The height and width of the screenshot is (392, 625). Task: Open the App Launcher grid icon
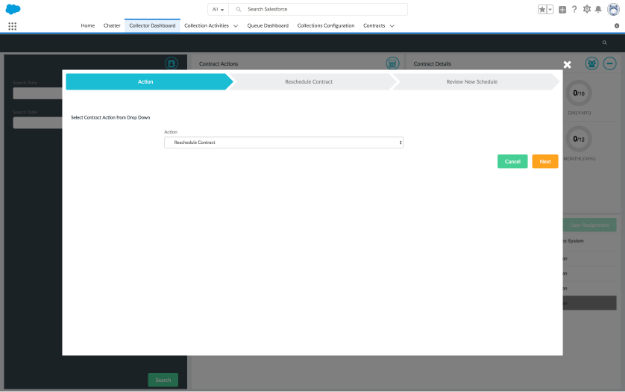tap(12, 26)
